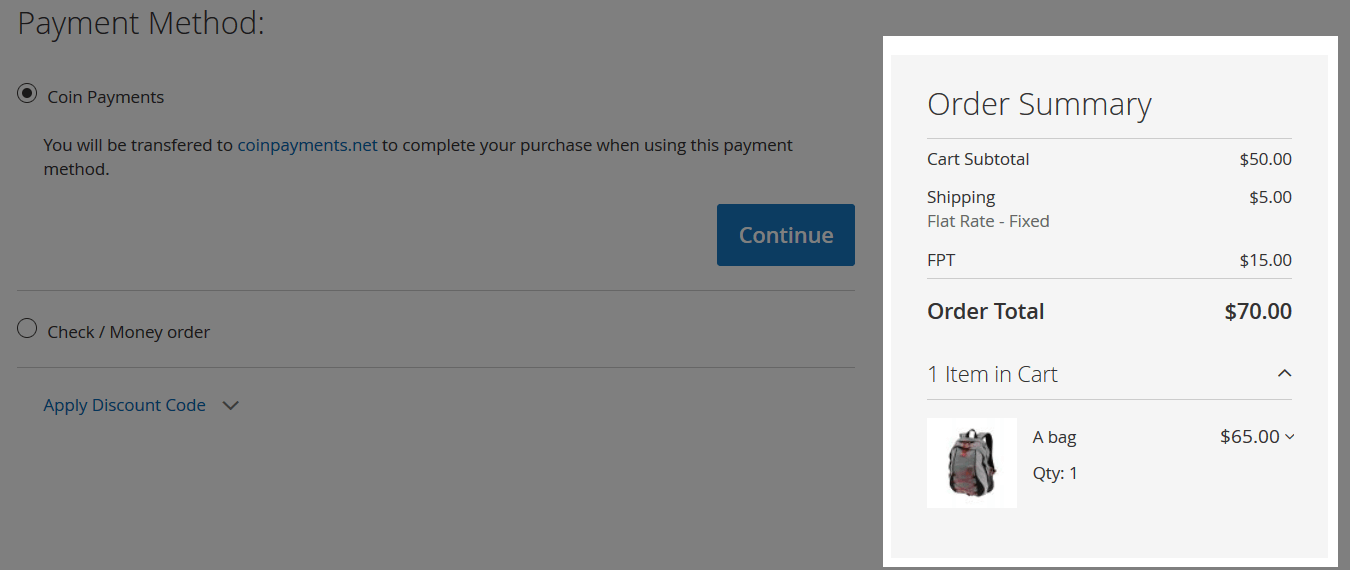The width and height of the screenshot is (1350, 570).
Task: Select the Coin Payments radio button
Action: point(28,94)
